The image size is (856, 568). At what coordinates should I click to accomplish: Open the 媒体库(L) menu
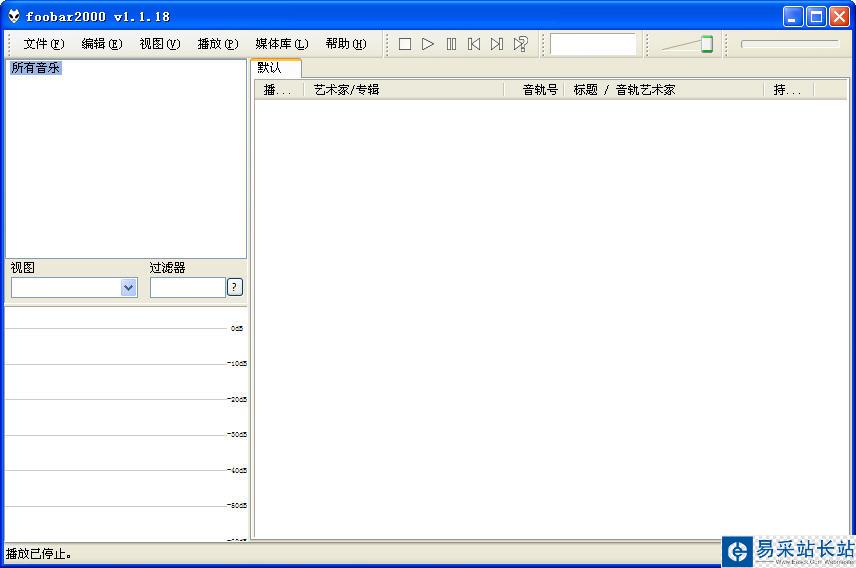pyautogui.click(x=282, y=44)
